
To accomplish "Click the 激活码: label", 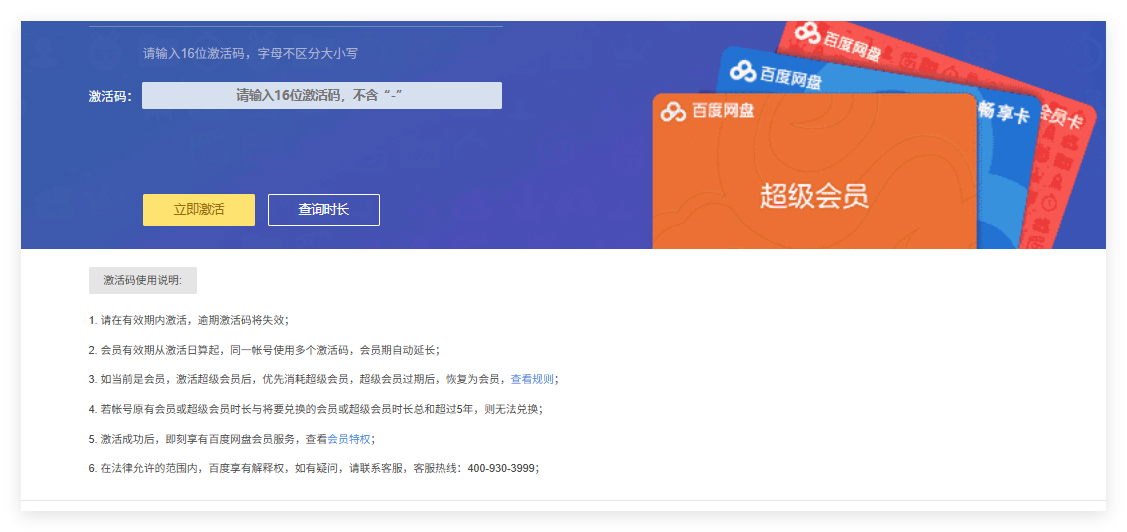I will [111, 96].
